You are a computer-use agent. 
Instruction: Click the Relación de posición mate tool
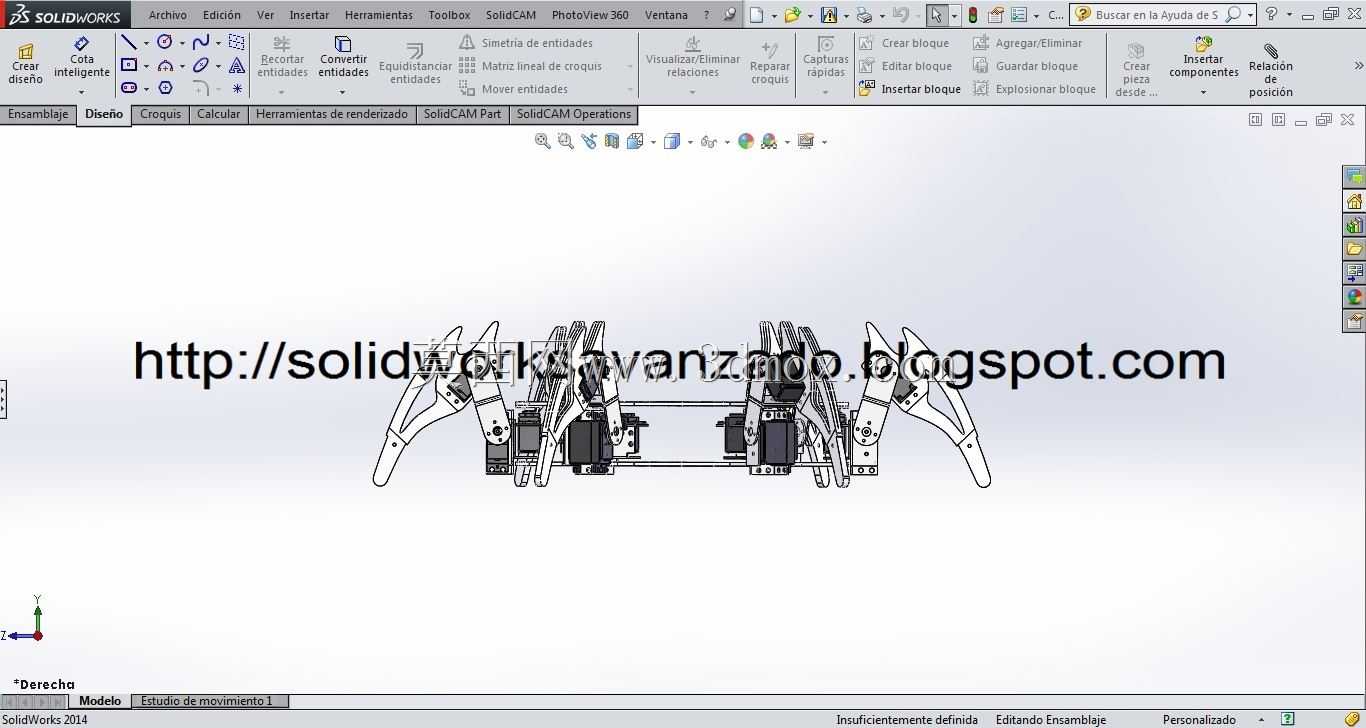click(x=1270, y=70)
